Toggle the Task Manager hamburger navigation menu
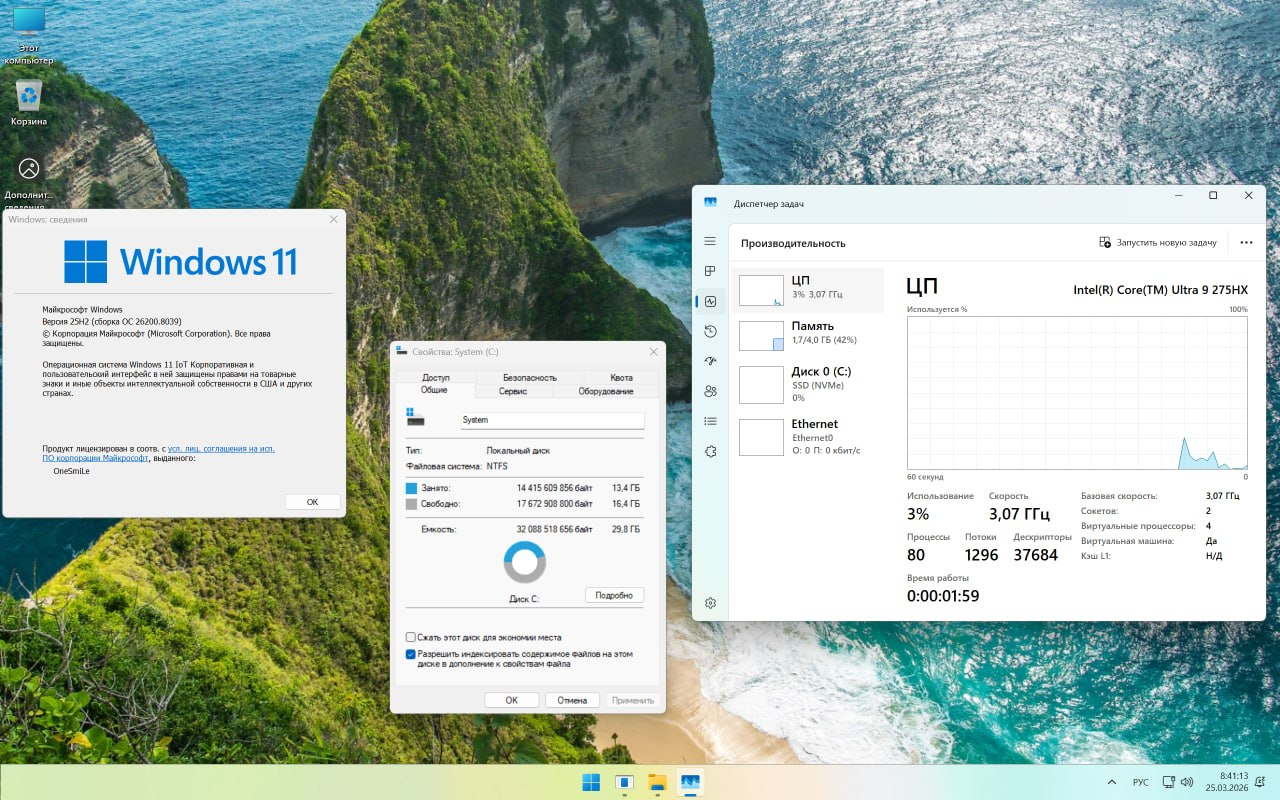Image resolution: width=1280 pixels, height=800 pixels. tap(710, 241)
